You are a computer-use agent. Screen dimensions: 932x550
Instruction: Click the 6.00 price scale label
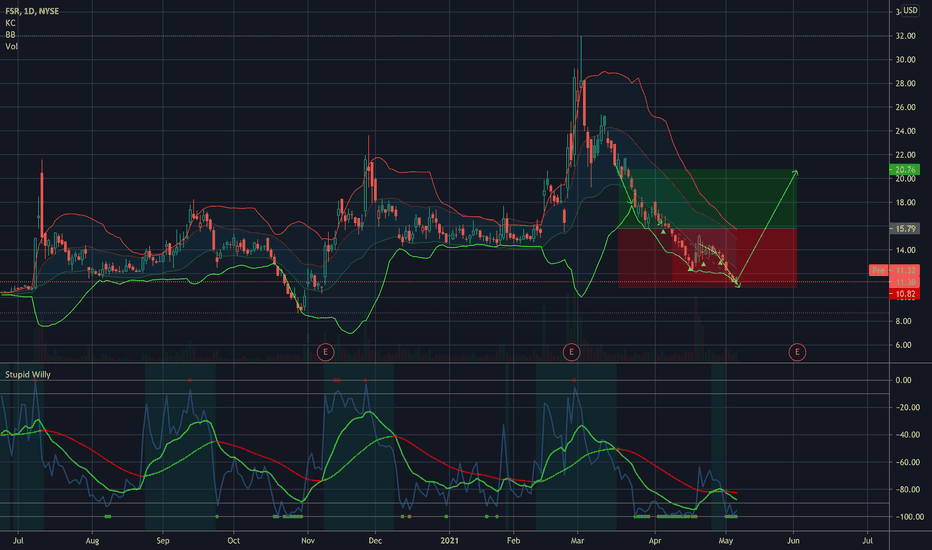903,345
